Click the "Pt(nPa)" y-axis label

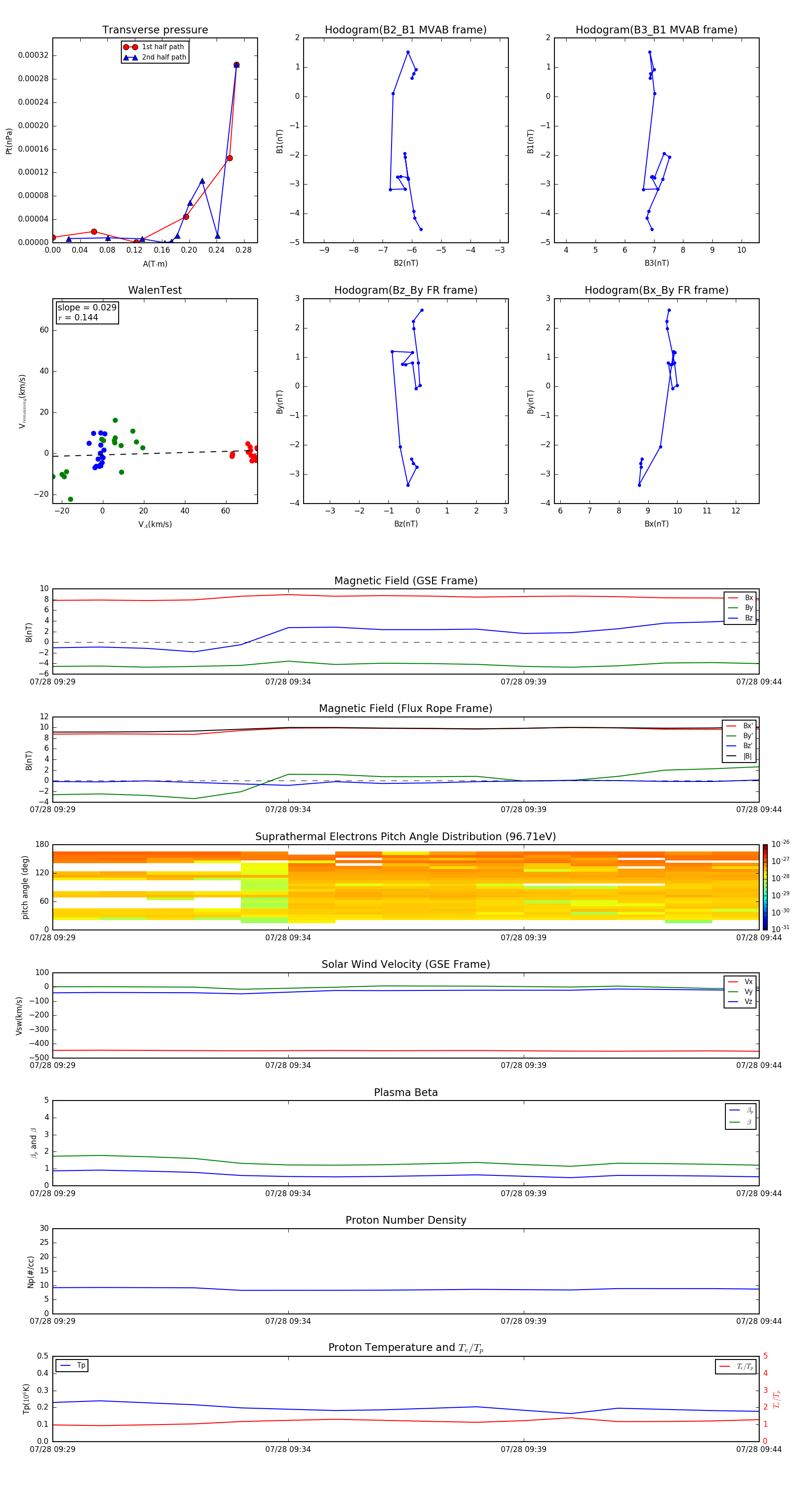9,141
